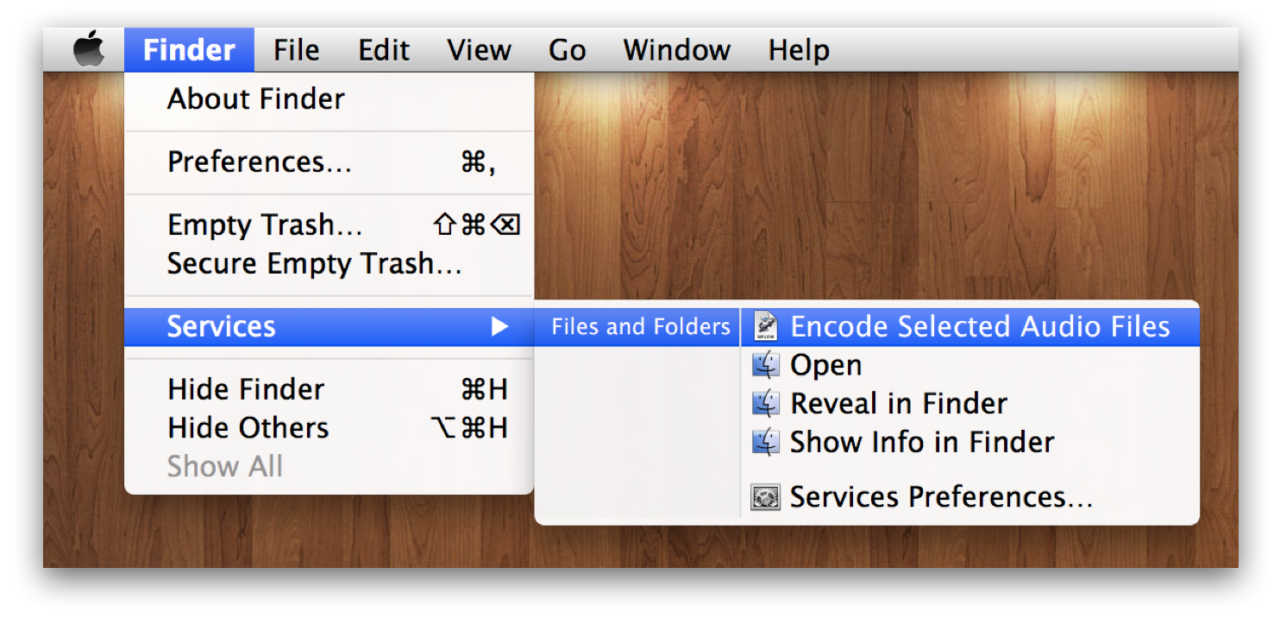Open the Go menu
This screenshot has width=1280, height=618.
567,50
